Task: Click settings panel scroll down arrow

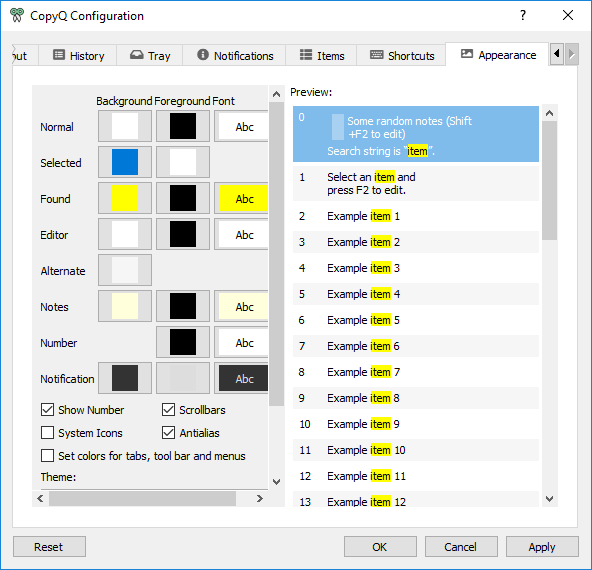Action: [x=276, y=482]
